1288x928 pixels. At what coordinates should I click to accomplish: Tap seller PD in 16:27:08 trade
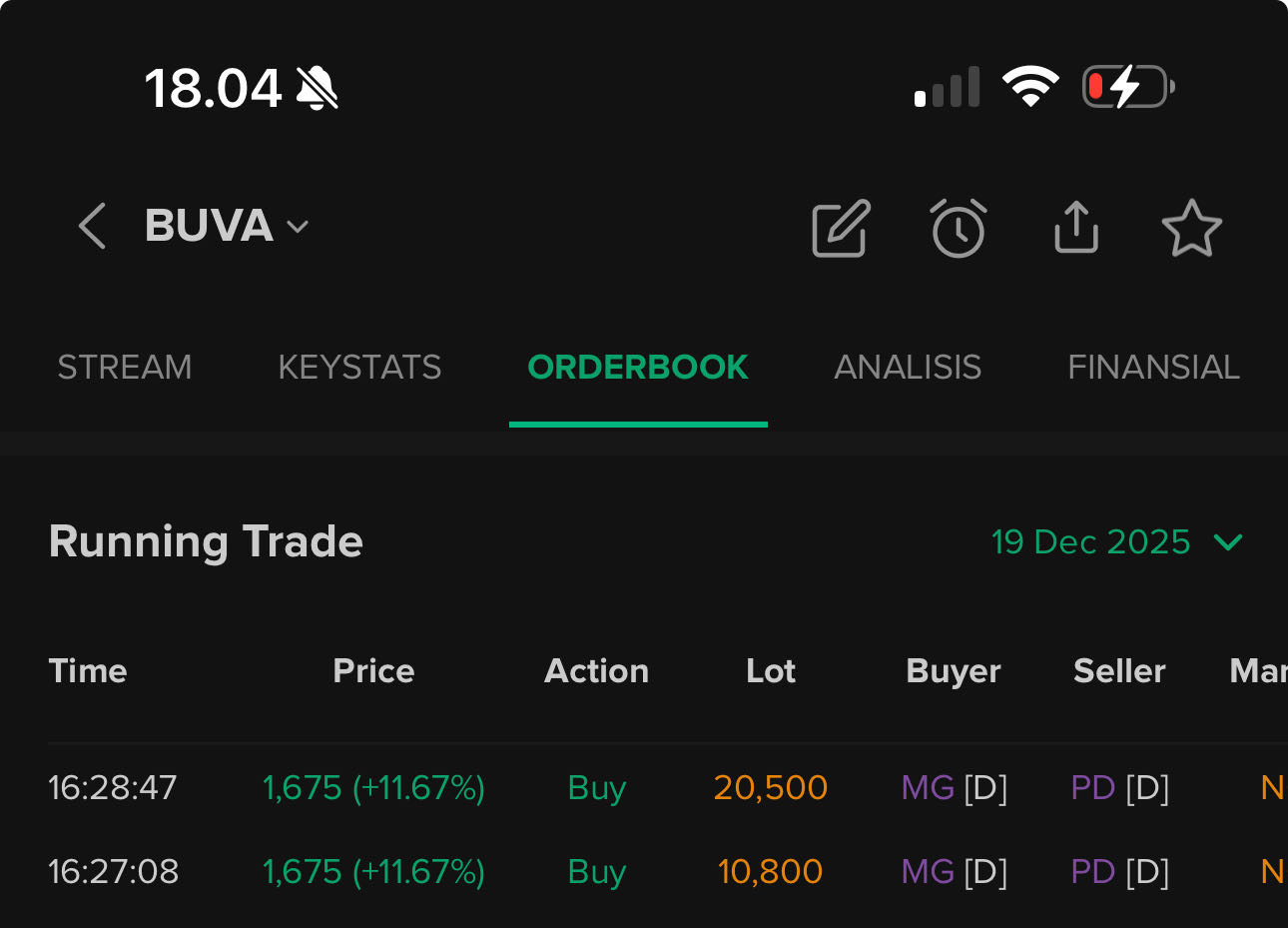point(1092,872)
